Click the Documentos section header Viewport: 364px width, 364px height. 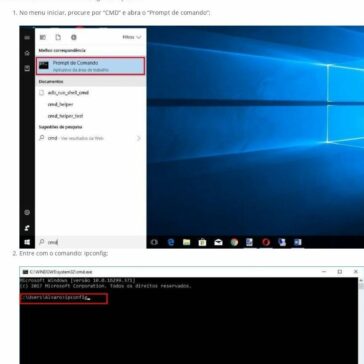[51, 81]
